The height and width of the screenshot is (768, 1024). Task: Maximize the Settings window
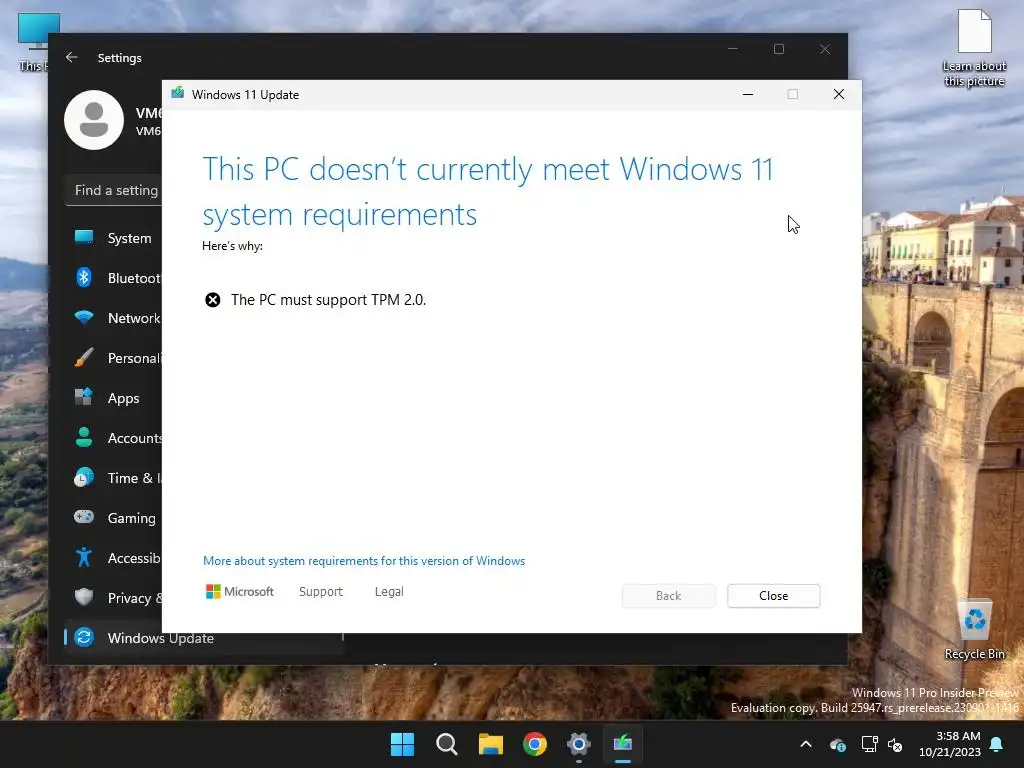pos(778,49)
